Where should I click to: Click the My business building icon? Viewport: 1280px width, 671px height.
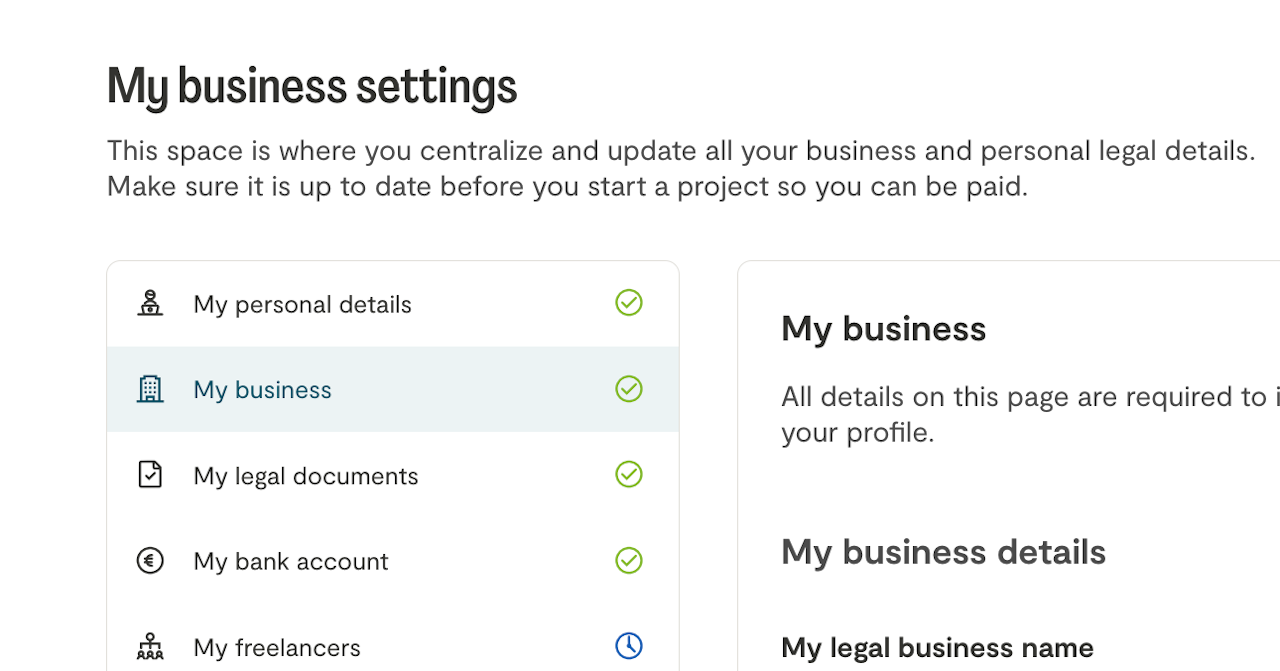[150, 389]
